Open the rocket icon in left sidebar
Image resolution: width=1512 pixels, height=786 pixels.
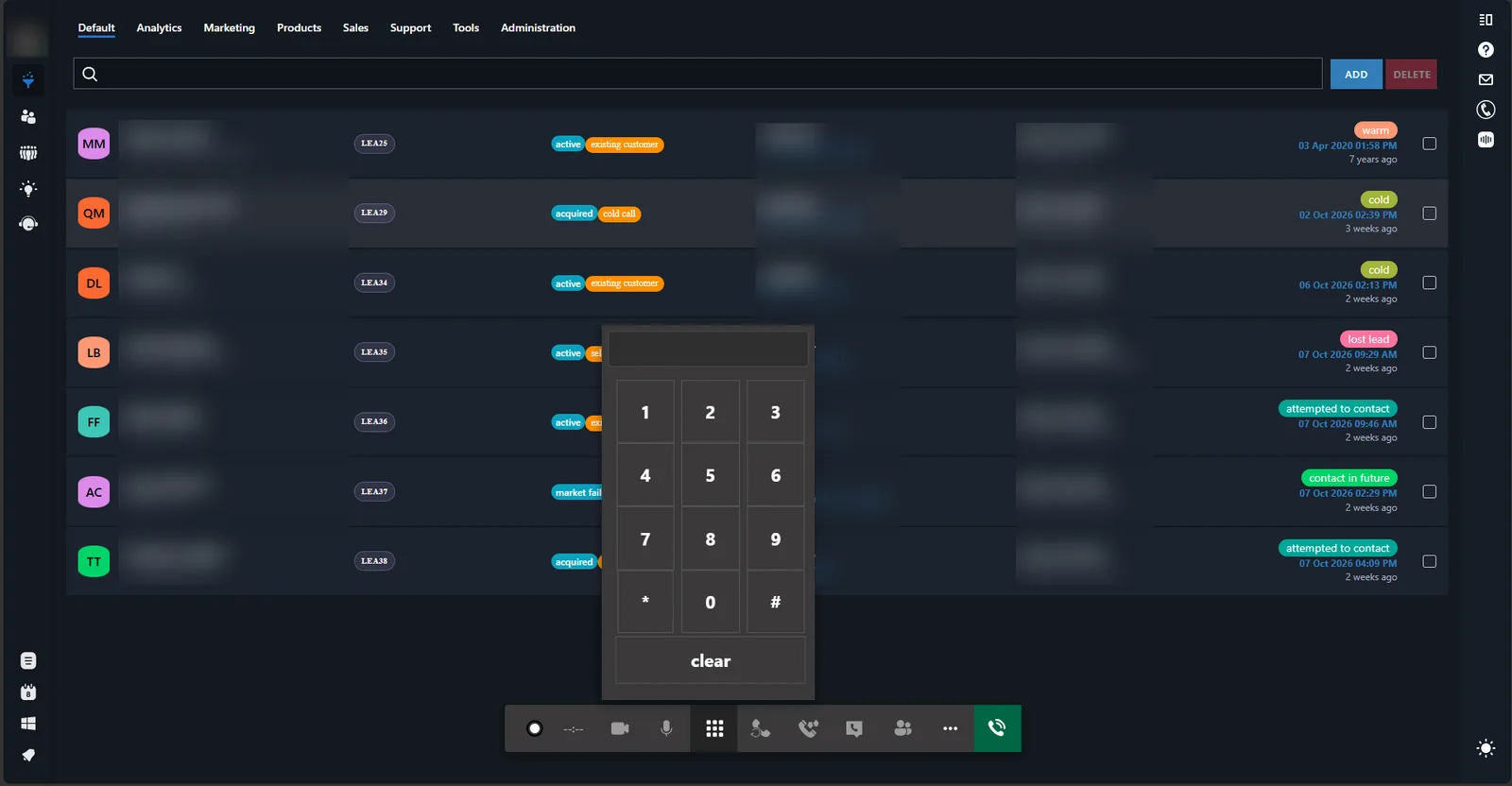(x=28, y=755)
